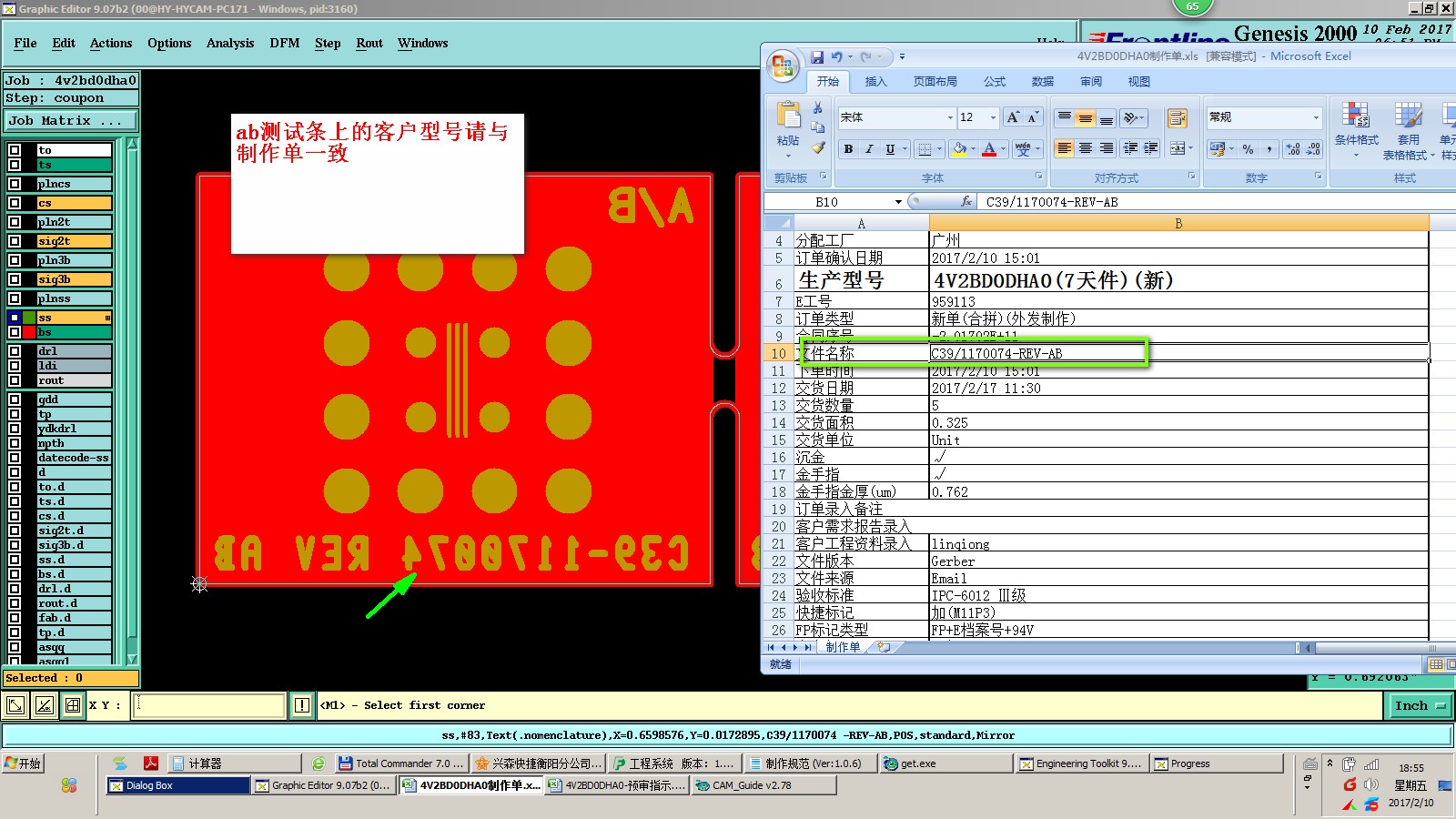The height and width of the screenshot is (819, 1456).
Task: Increase the cell indent
Action: click(1151, 148)
